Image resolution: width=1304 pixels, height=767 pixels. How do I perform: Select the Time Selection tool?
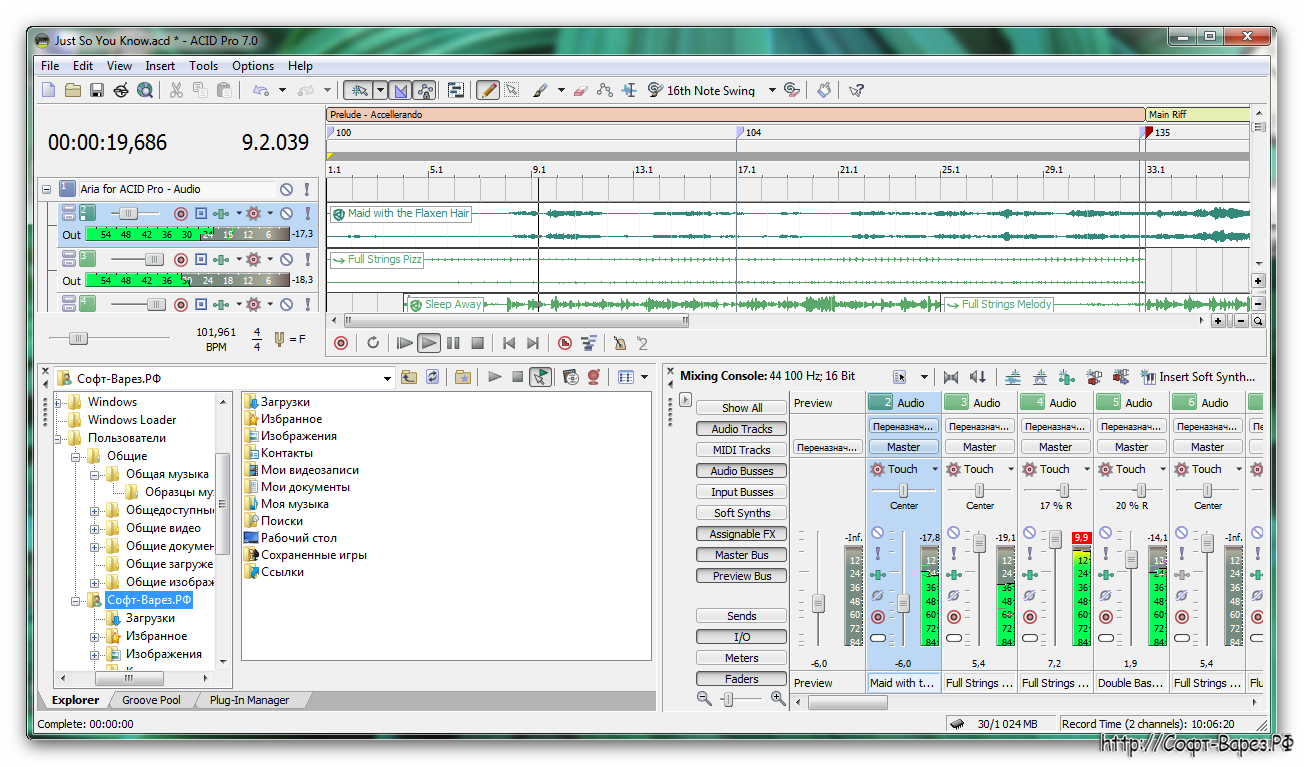click(629, 90)
